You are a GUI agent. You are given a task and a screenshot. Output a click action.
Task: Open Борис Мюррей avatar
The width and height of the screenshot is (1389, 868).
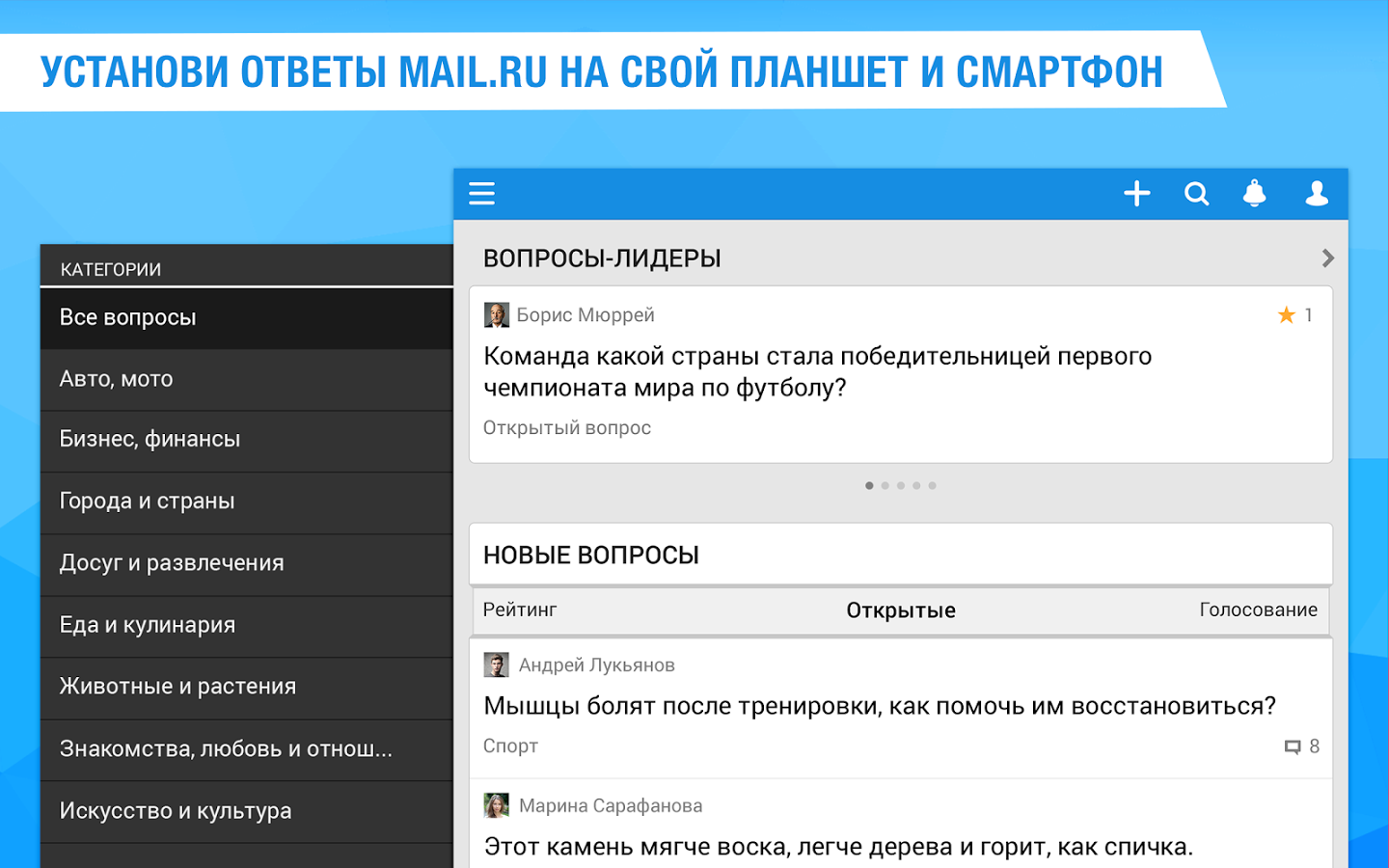tap(496, 315)
